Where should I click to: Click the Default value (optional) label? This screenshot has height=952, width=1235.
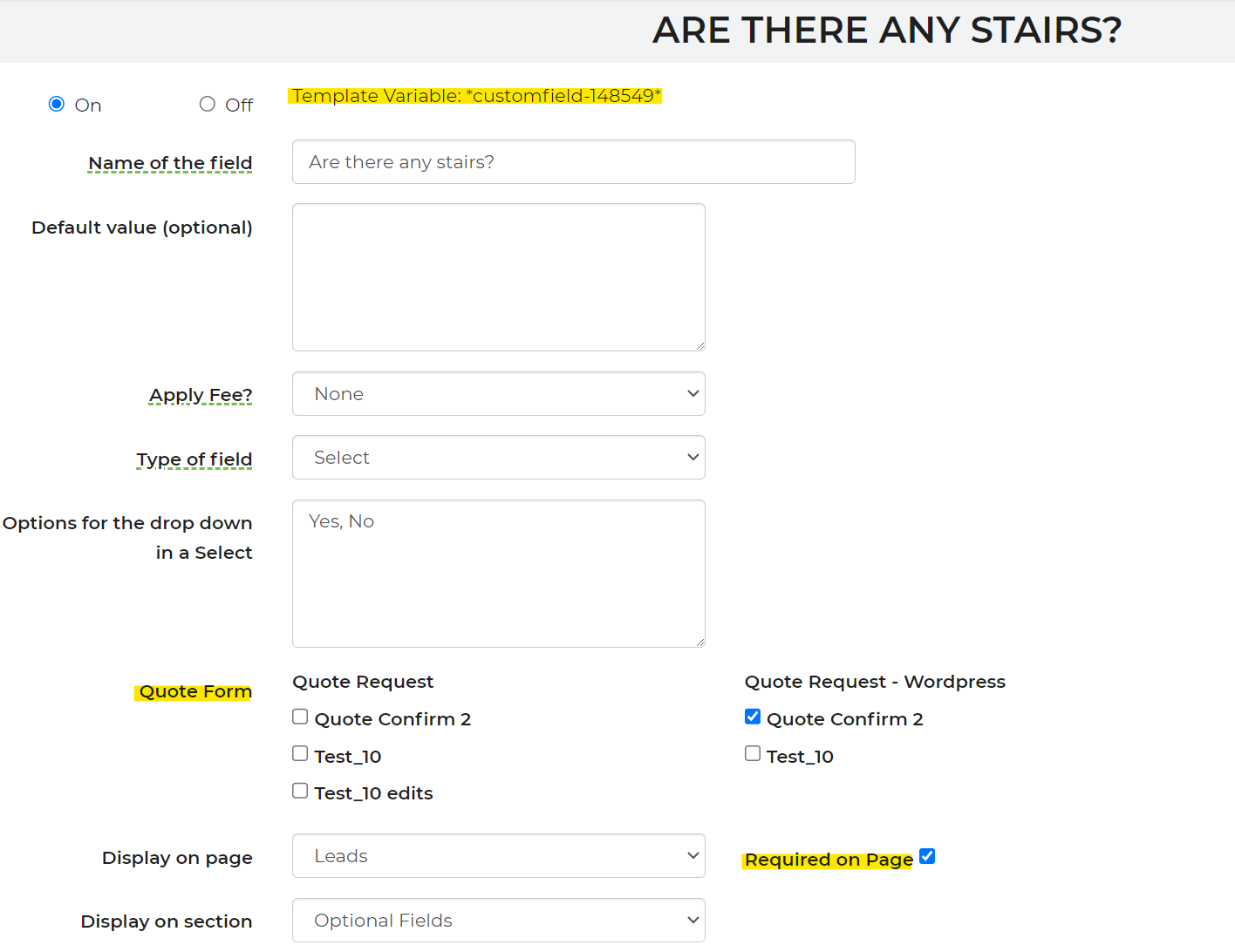click(142, 228)
